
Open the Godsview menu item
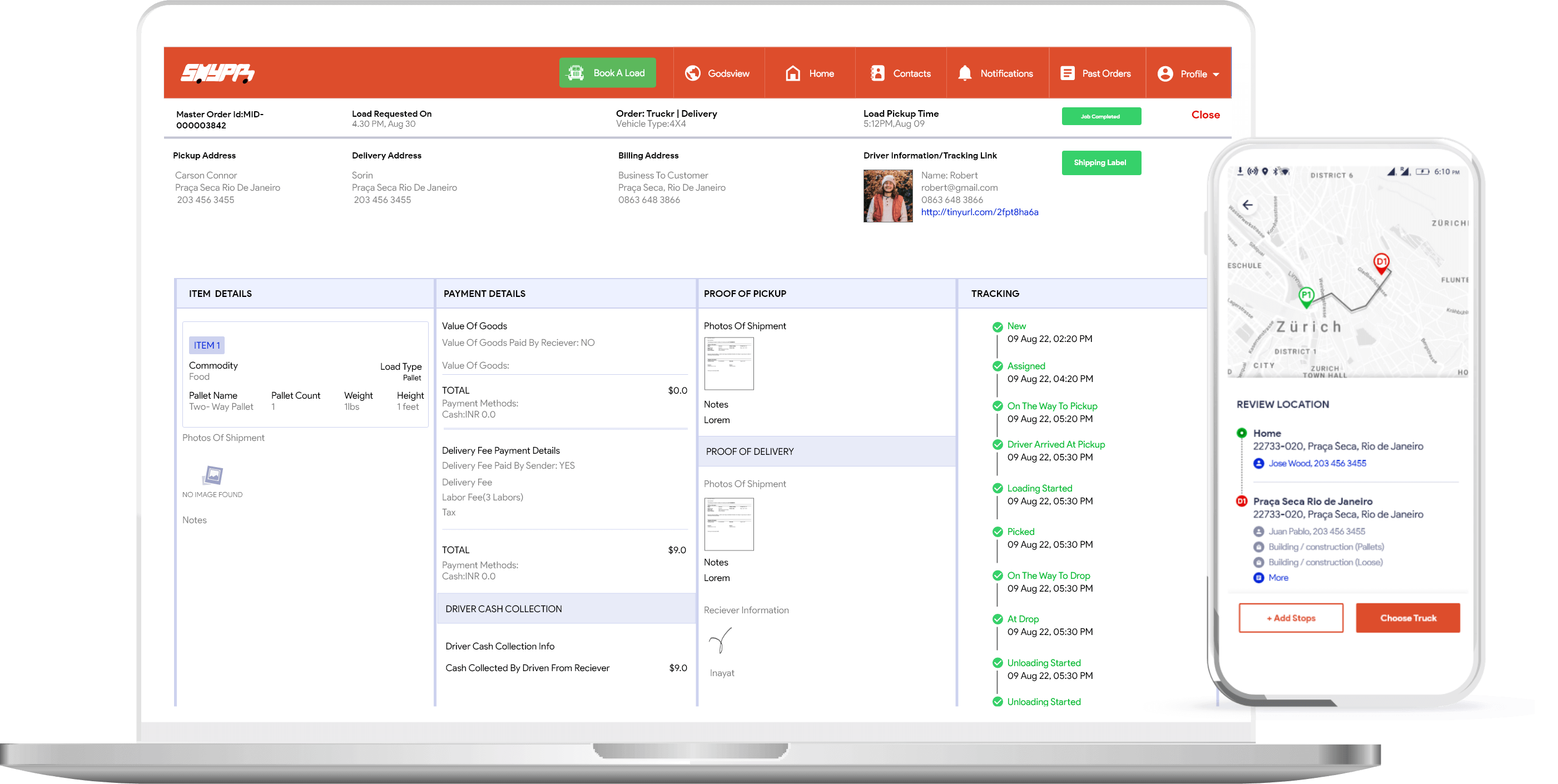pos(717,73)
